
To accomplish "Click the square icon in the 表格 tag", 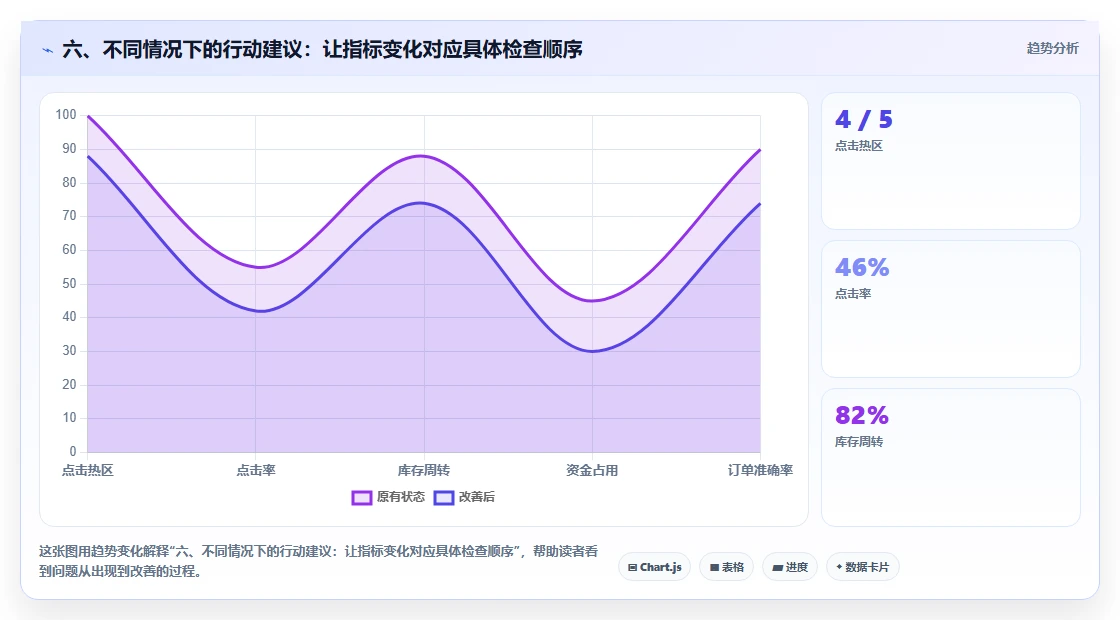I will click(x=714, y=568).
